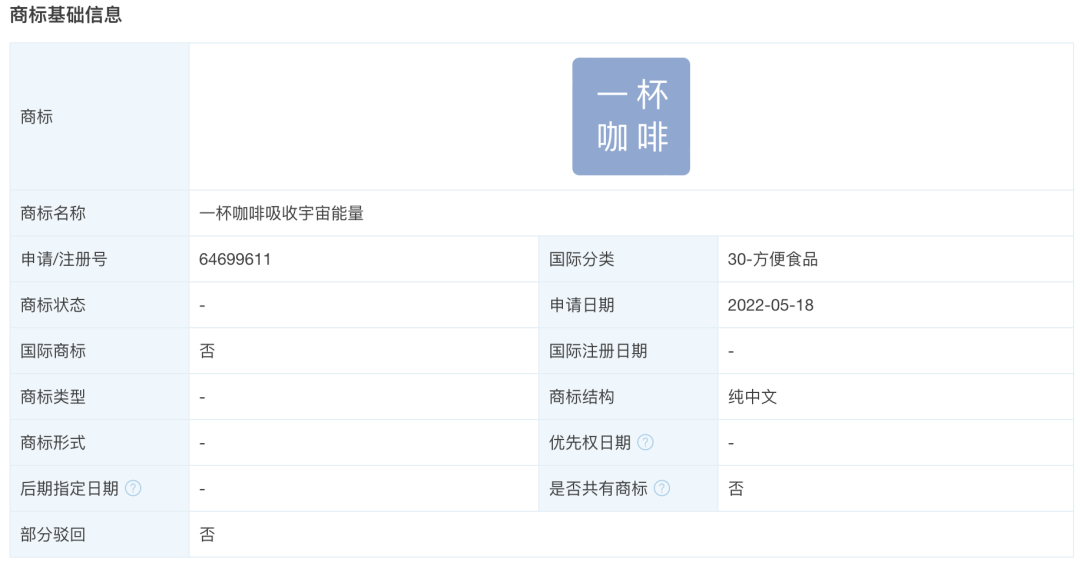Viewport: 1080px width, 566px height.
Task: Click the 商标类型 label cell
Action: 53,397
